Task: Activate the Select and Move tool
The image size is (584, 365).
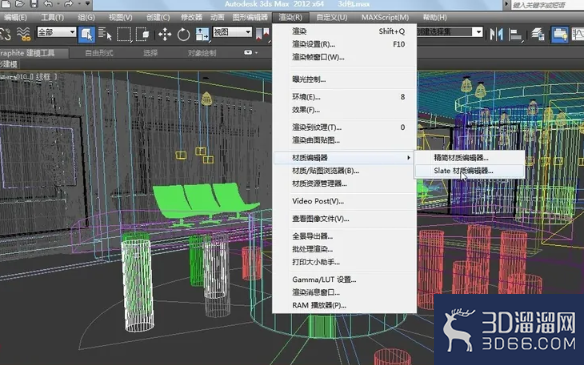Action: 165,34
